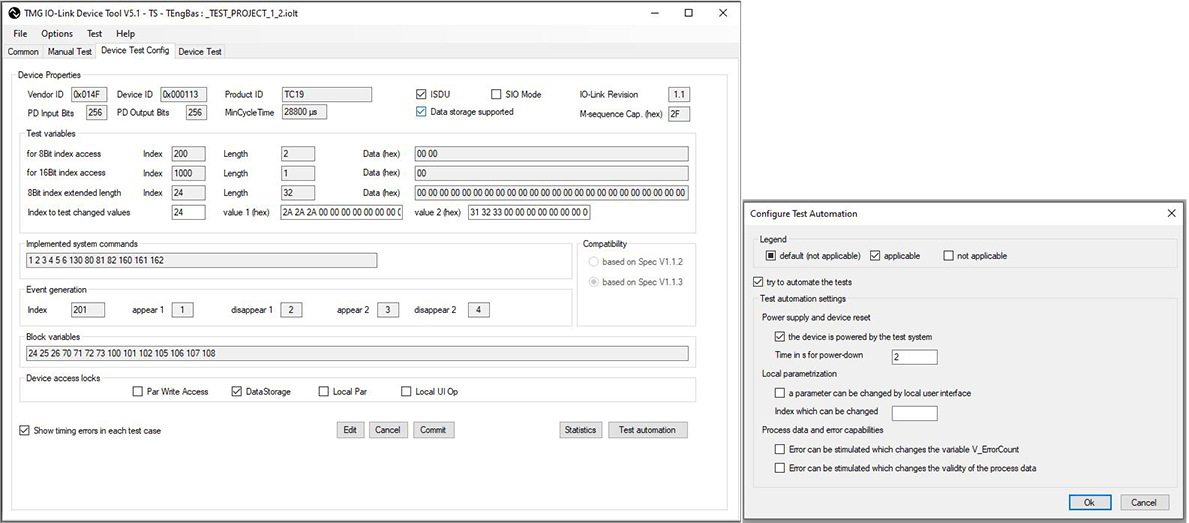The height and width of the screenshot is (523, 1189).
Task: Open the File menu
Action: click(x=20, y=33)
